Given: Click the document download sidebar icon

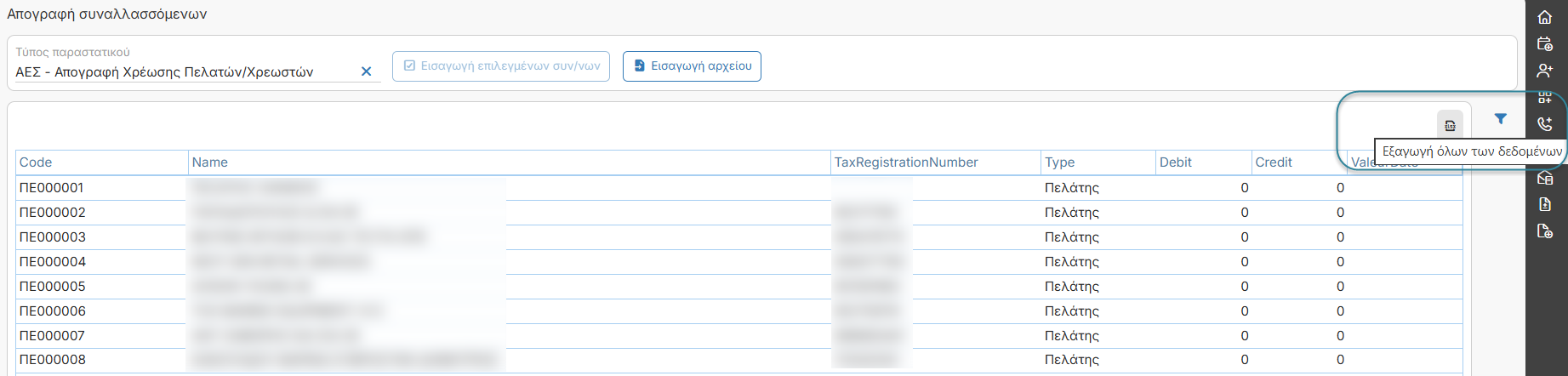Looking at the screenshot, I should 1545,204.
